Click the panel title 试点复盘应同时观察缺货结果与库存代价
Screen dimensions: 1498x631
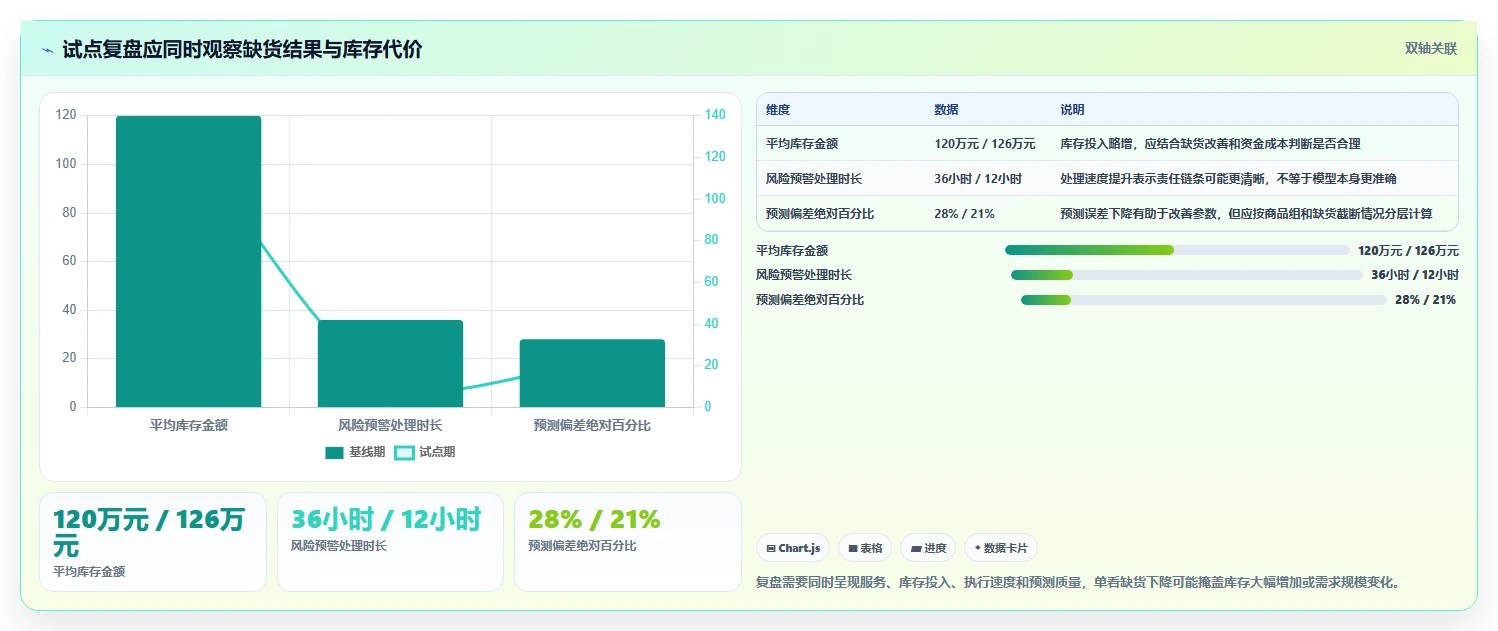[x=242, y=49]
